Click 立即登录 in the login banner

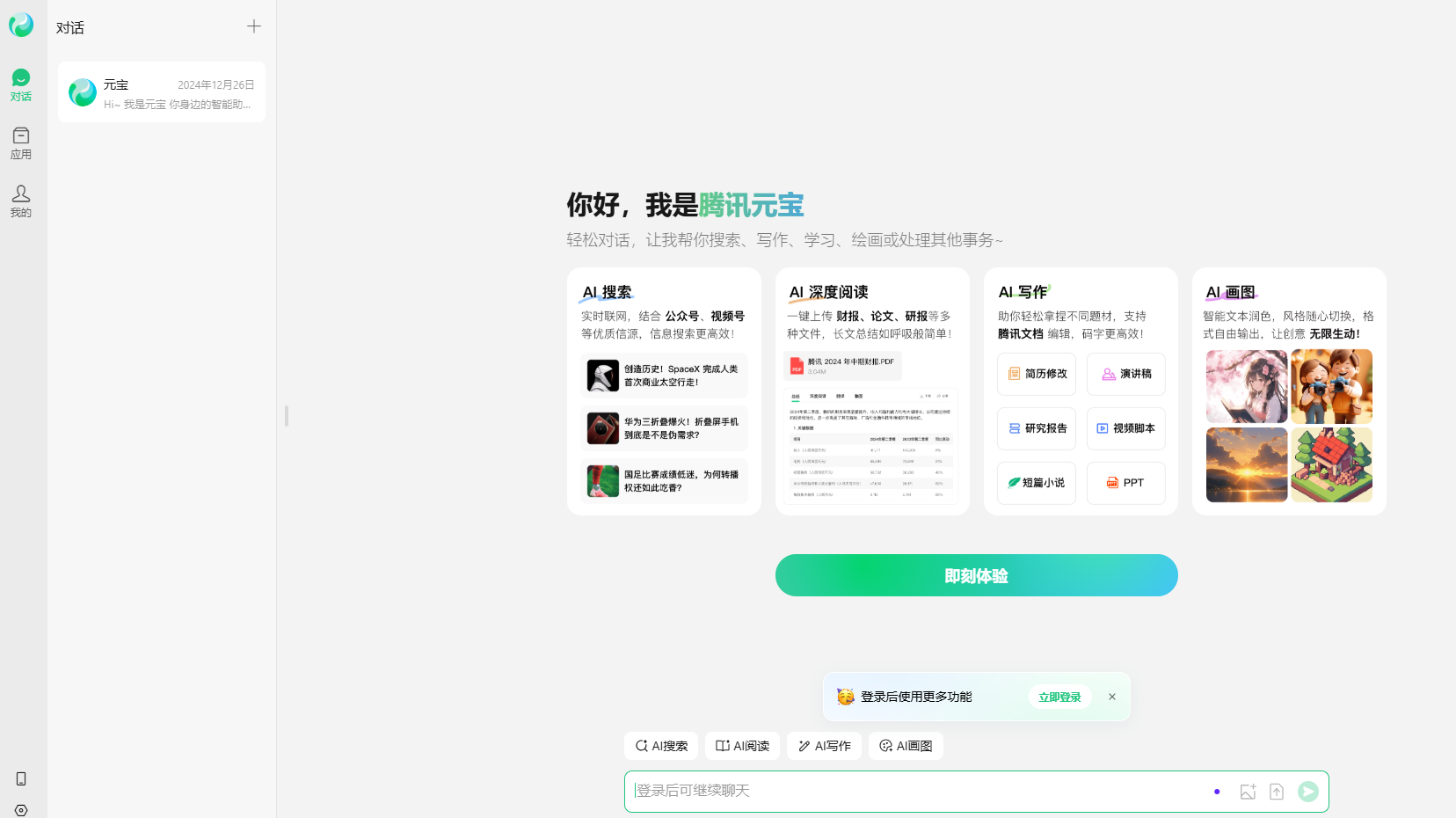click(1060, 697)
